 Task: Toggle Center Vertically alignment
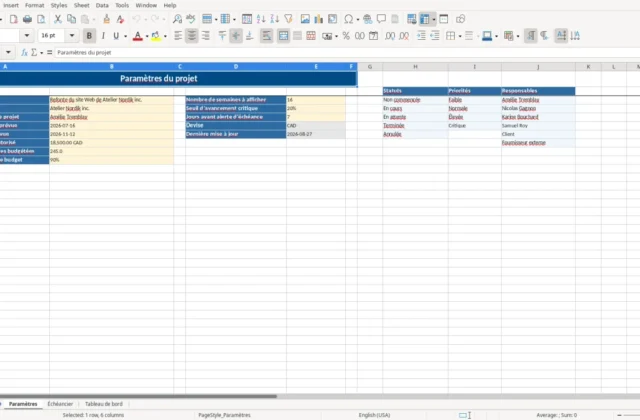(236, 36)
